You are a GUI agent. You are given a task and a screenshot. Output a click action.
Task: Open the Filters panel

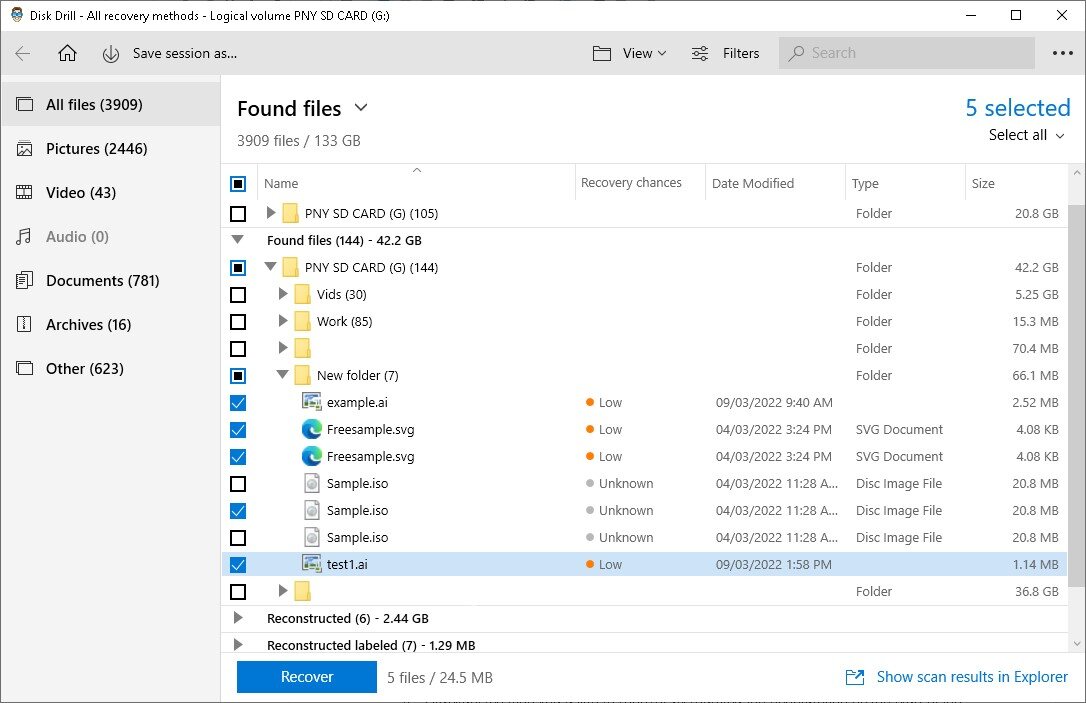(726, 54)
